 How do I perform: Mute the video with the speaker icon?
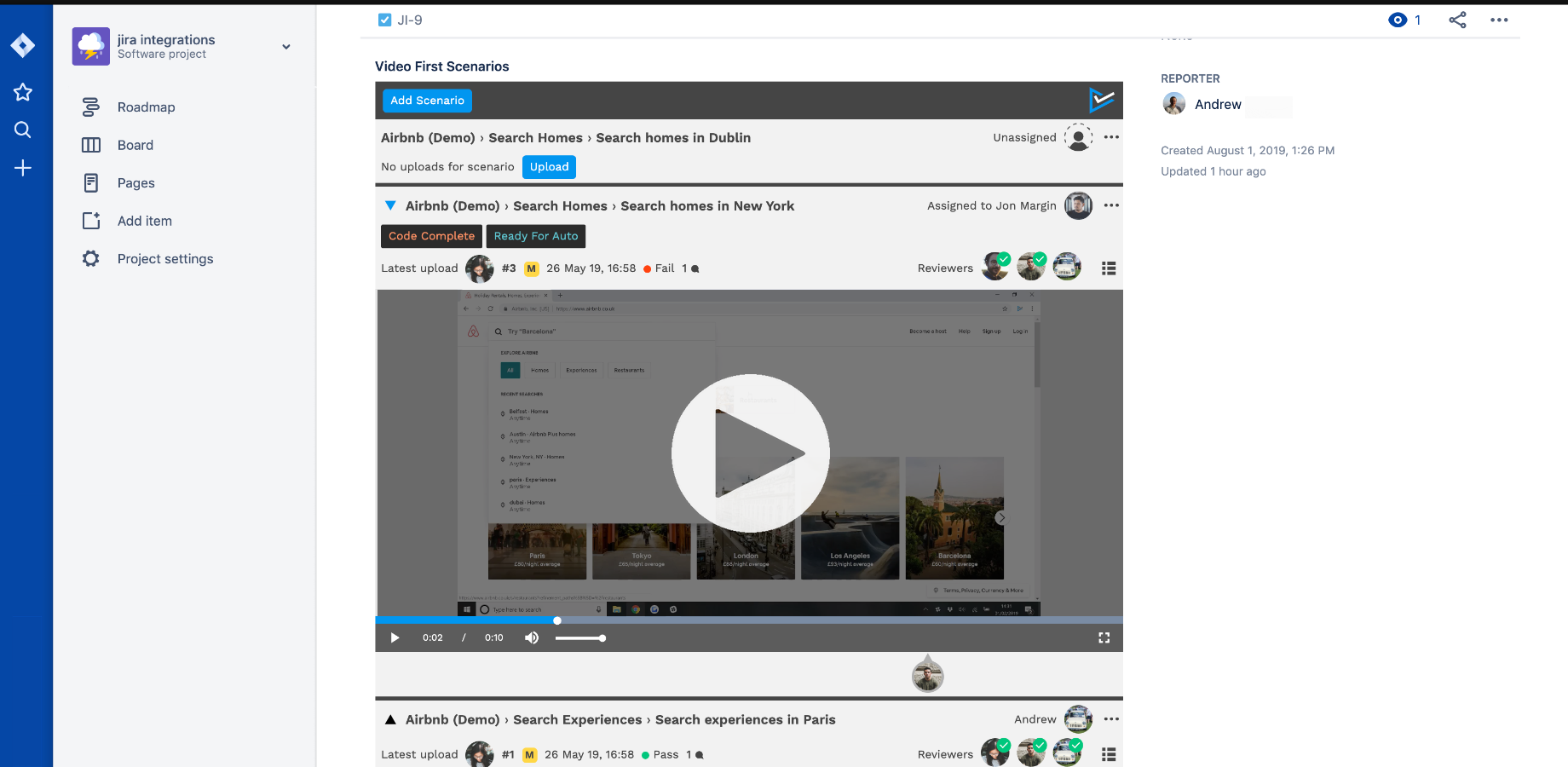coord(532,637)
